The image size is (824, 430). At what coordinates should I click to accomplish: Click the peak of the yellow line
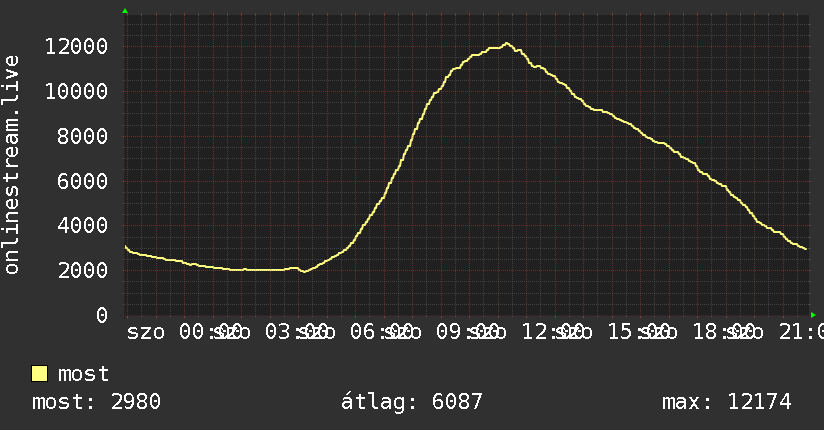tap(507, 44)
